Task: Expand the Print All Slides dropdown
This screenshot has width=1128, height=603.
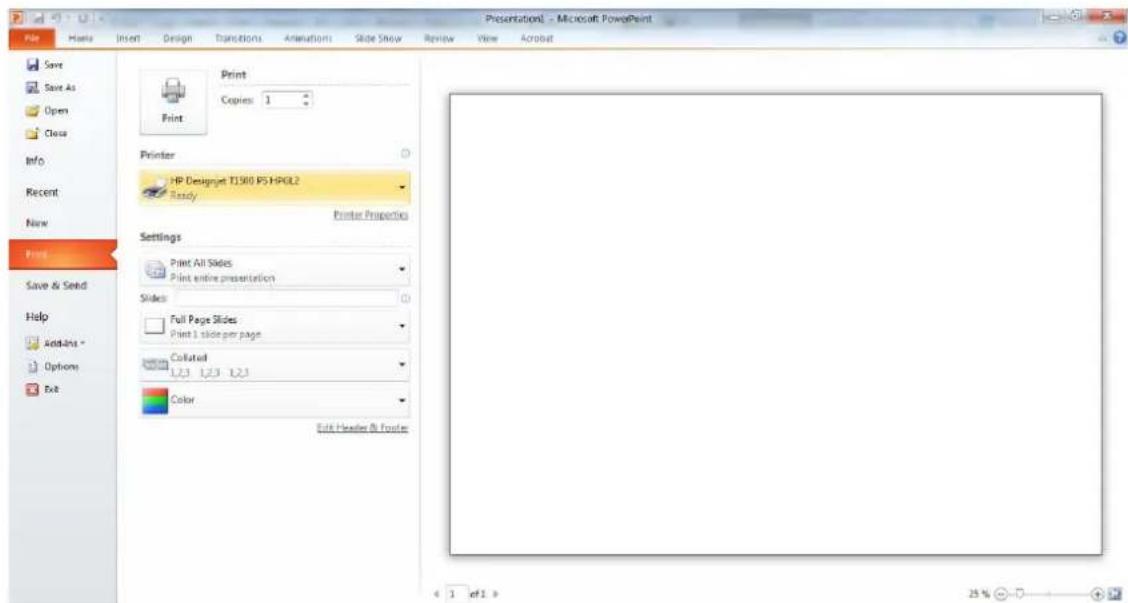Action: (402, 271)
